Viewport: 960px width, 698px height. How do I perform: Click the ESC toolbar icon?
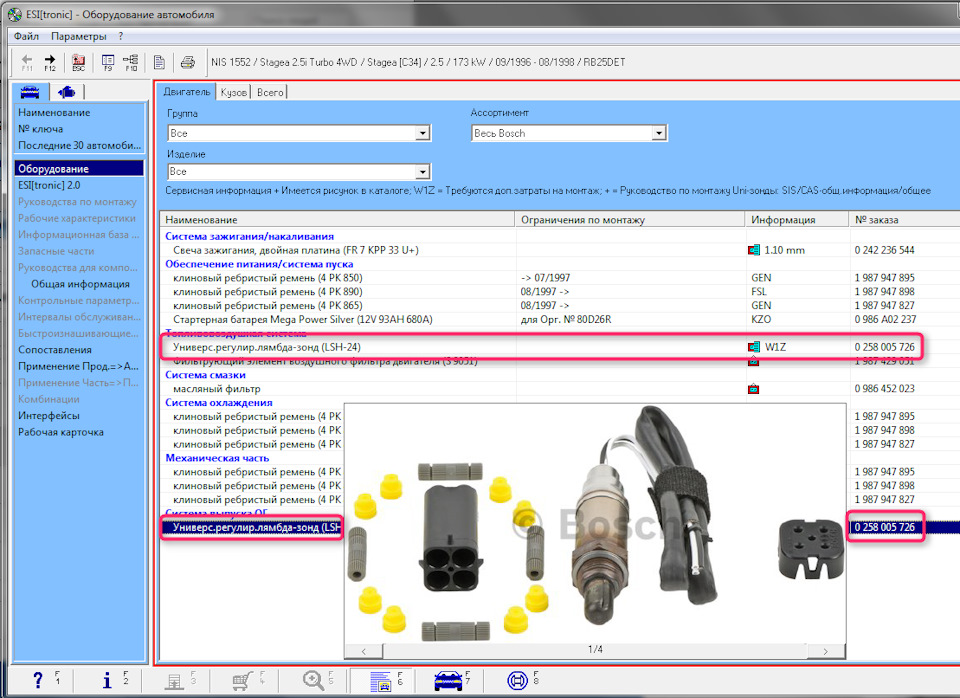[x=78, y=62]
